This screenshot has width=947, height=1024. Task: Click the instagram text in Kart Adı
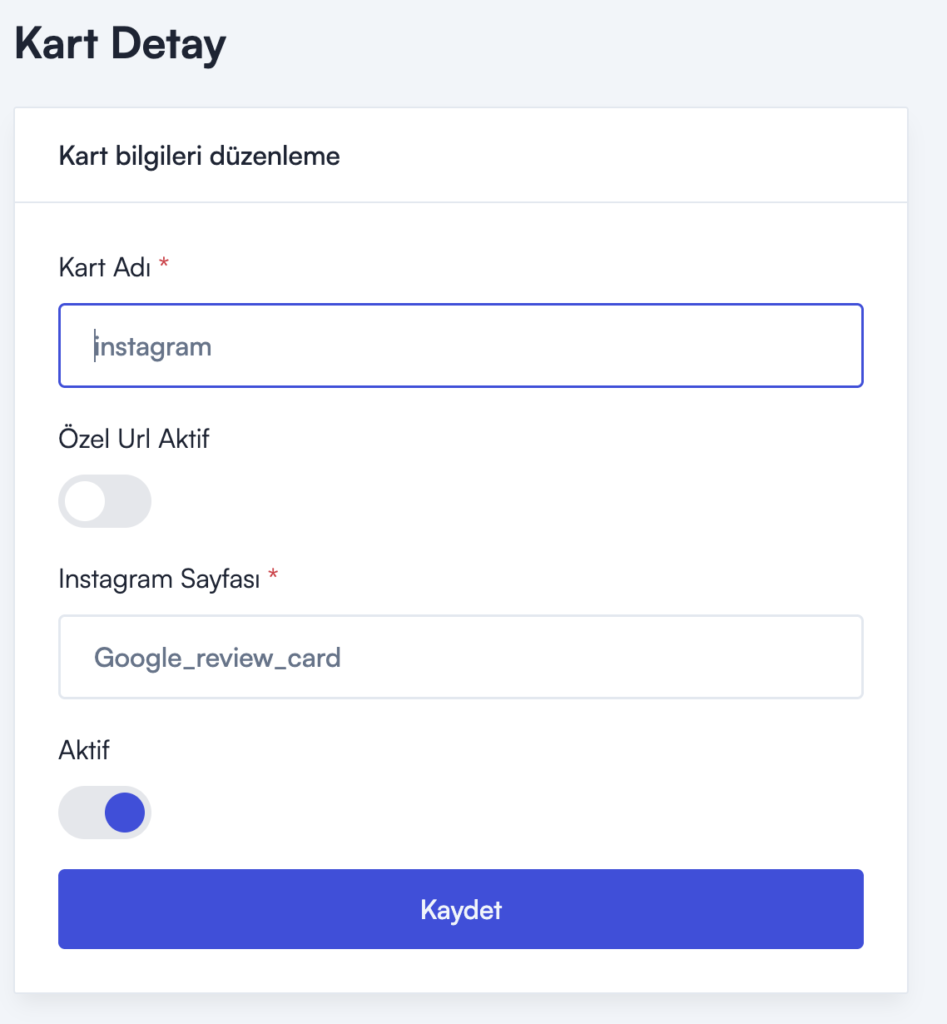pyautogui.click(x=154, y=347)
